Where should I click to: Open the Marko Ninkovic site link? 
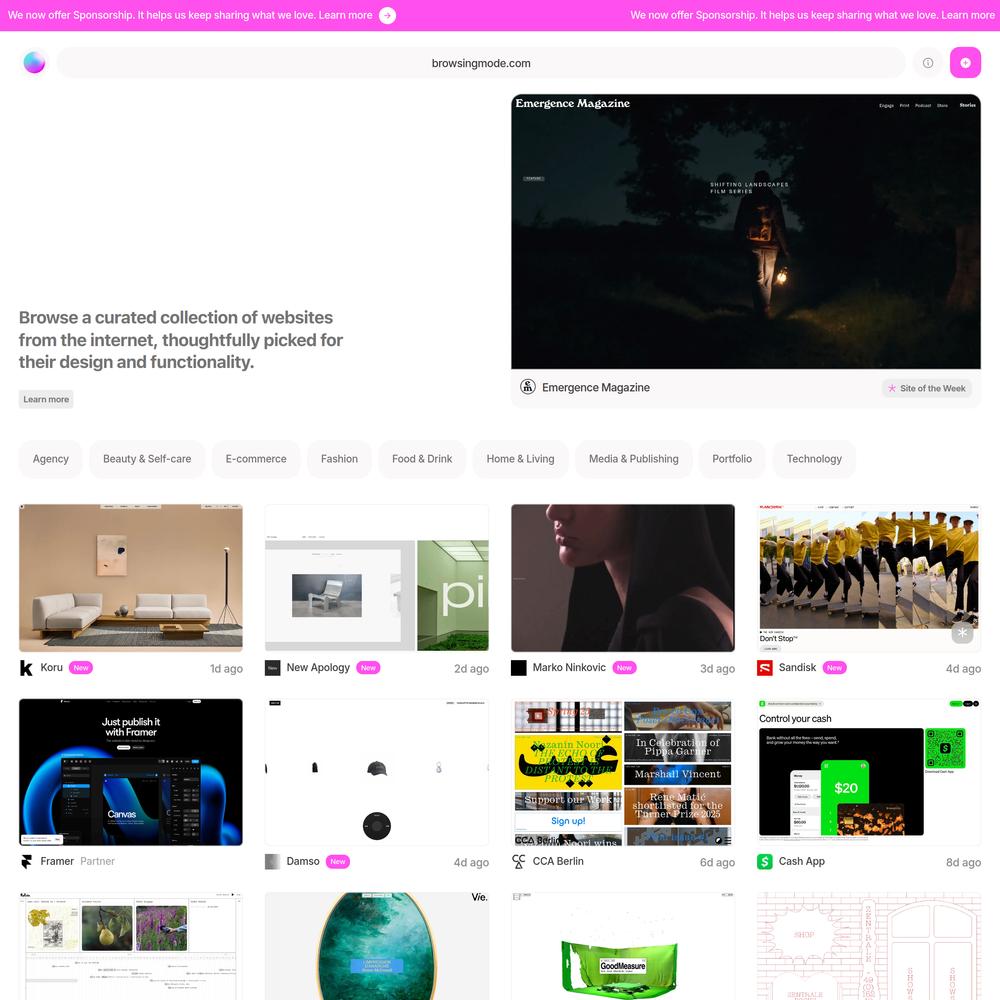(x=569, y=667)
